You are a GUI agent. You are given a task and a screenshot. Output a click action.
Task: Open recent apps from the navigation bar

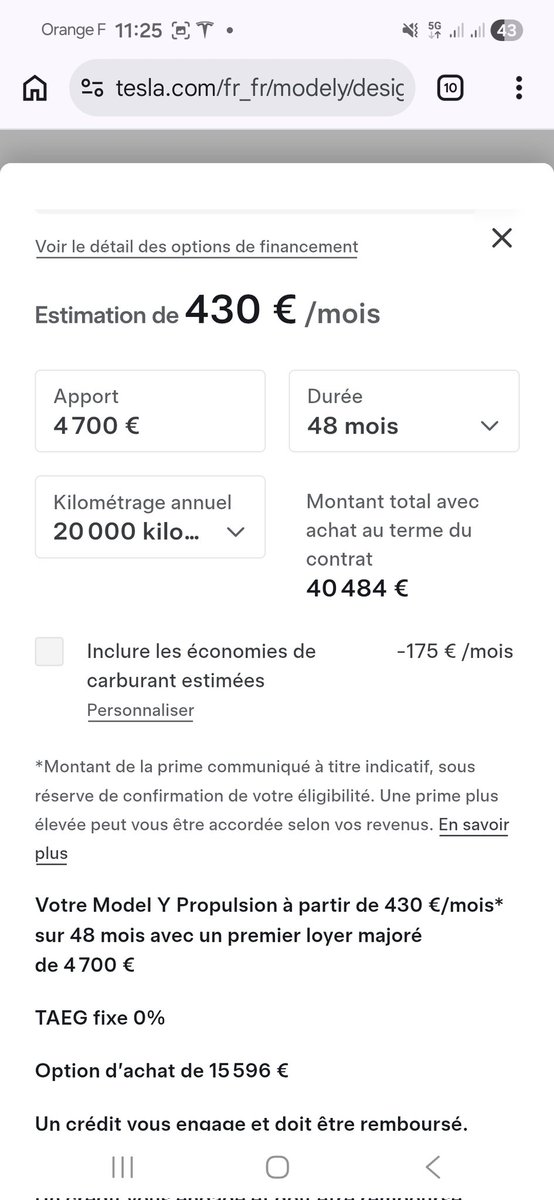click(x=123, y=1166)
